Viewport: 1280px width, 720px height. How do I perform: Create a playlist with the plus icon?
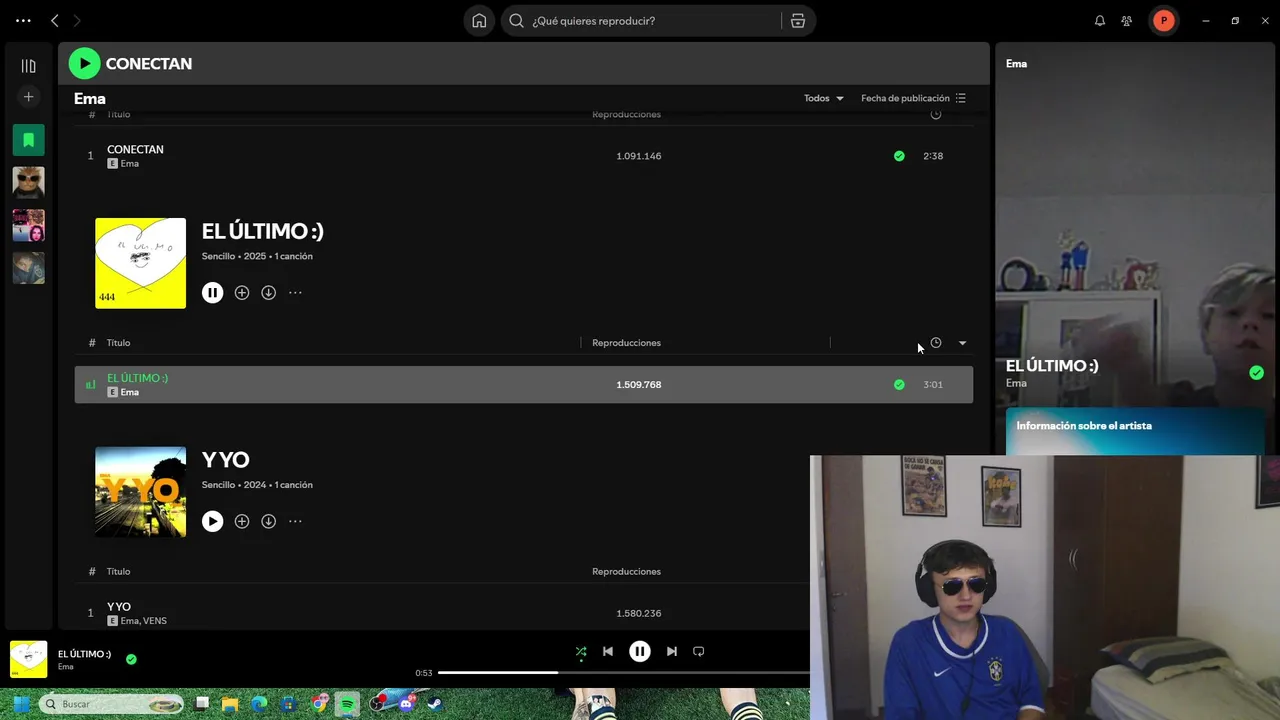pos(28,97)
